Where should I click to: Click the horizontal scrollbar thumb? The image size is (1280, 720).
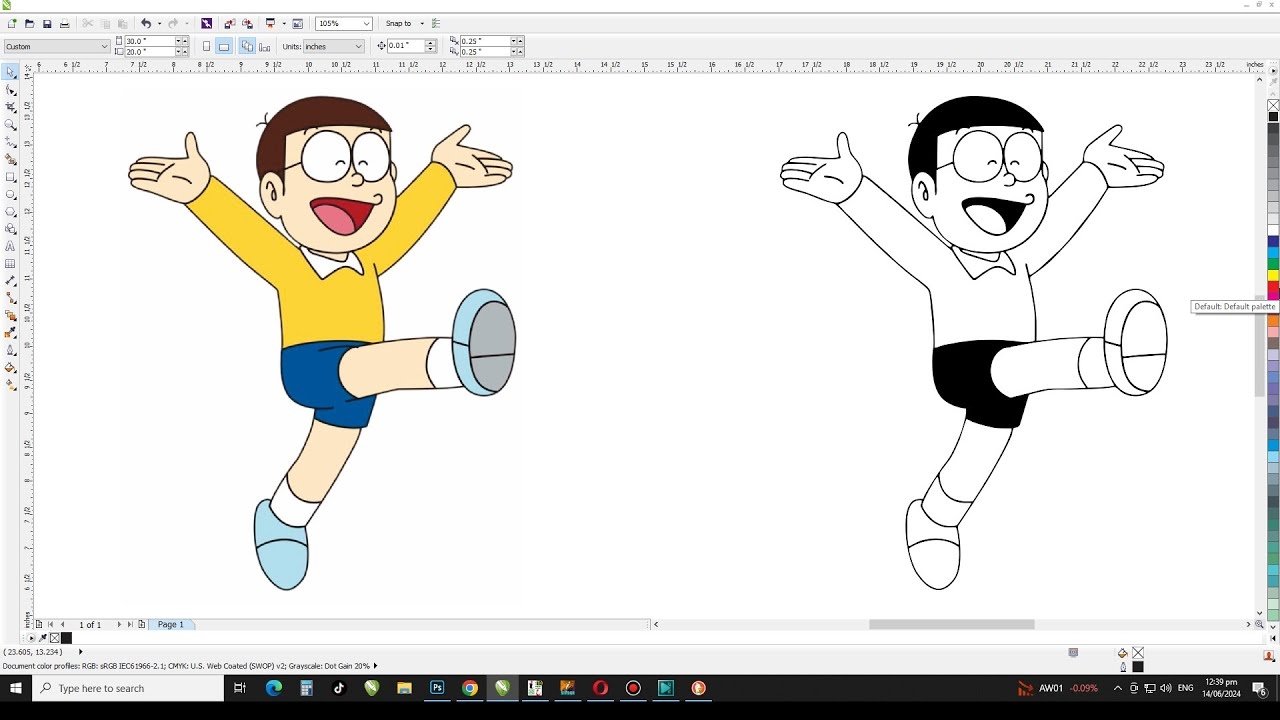pos(951,624)
